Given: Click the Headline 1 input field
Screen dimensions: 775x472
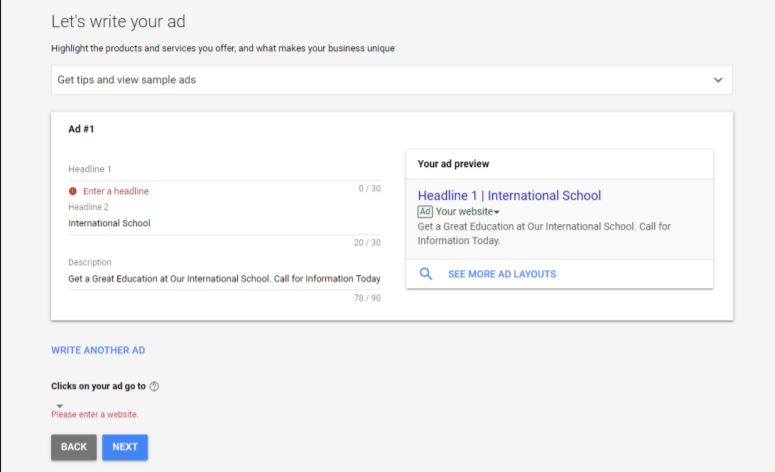Looking at the screenshot, I should click(x=224, y=175).
